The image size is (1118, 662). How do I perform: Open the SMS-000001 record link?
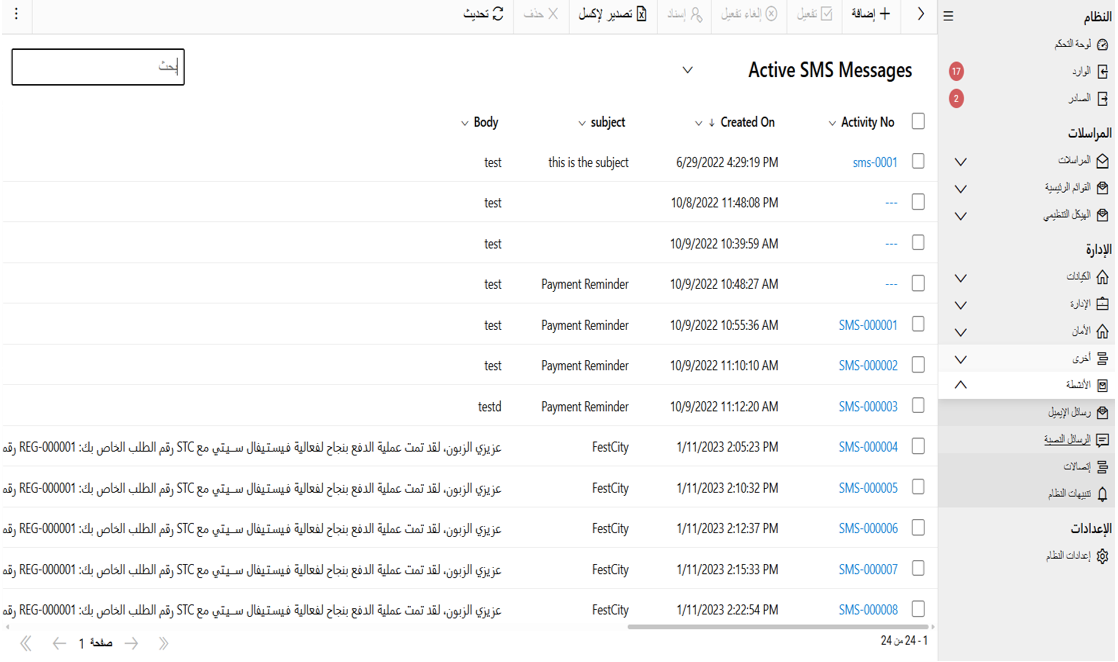point(867,325)
